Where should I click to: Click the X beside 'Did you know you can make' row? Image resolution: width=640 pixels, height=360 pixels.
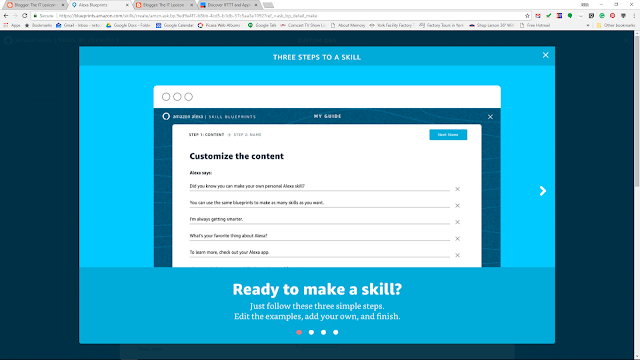point(458,189)
